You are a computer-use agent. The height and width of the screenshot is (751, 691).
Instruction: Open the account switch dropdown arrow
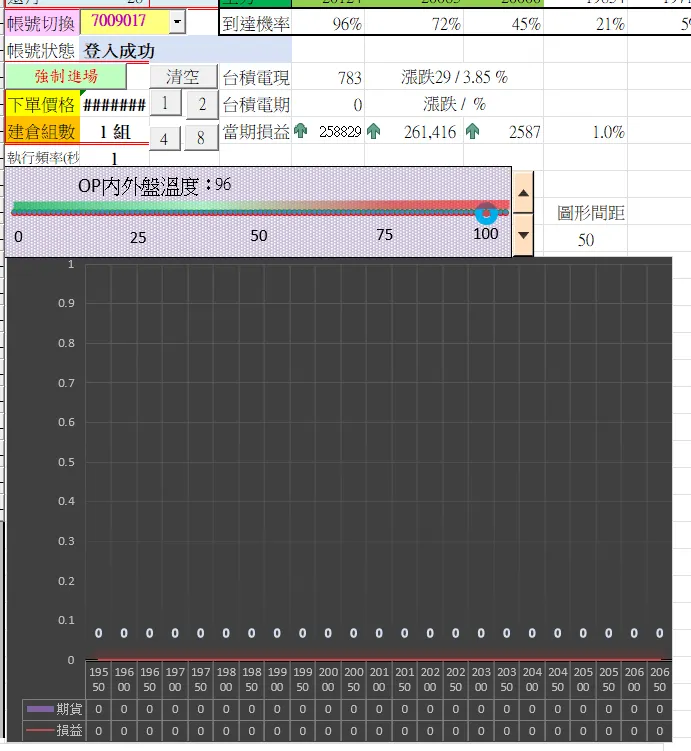[x=177, y=22]
